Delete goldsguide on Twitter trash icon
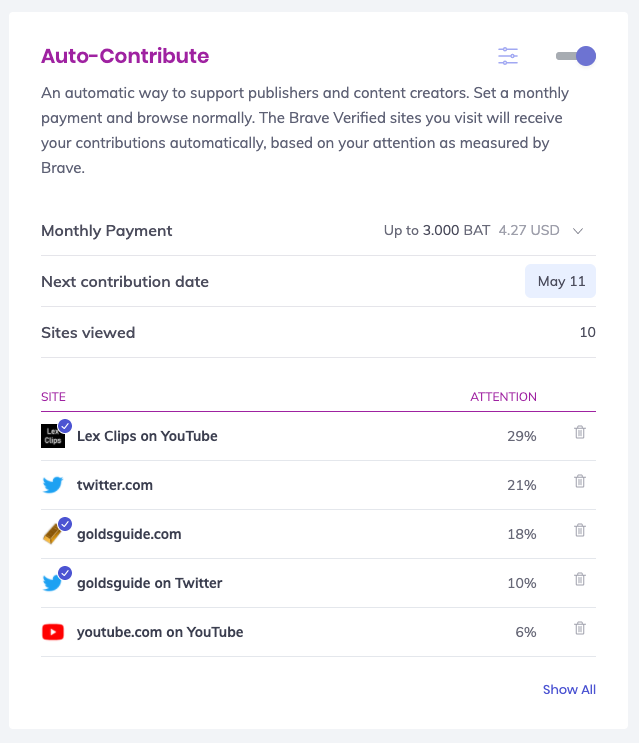The height and width of the screenshot is (743, 639). [579, 580]
